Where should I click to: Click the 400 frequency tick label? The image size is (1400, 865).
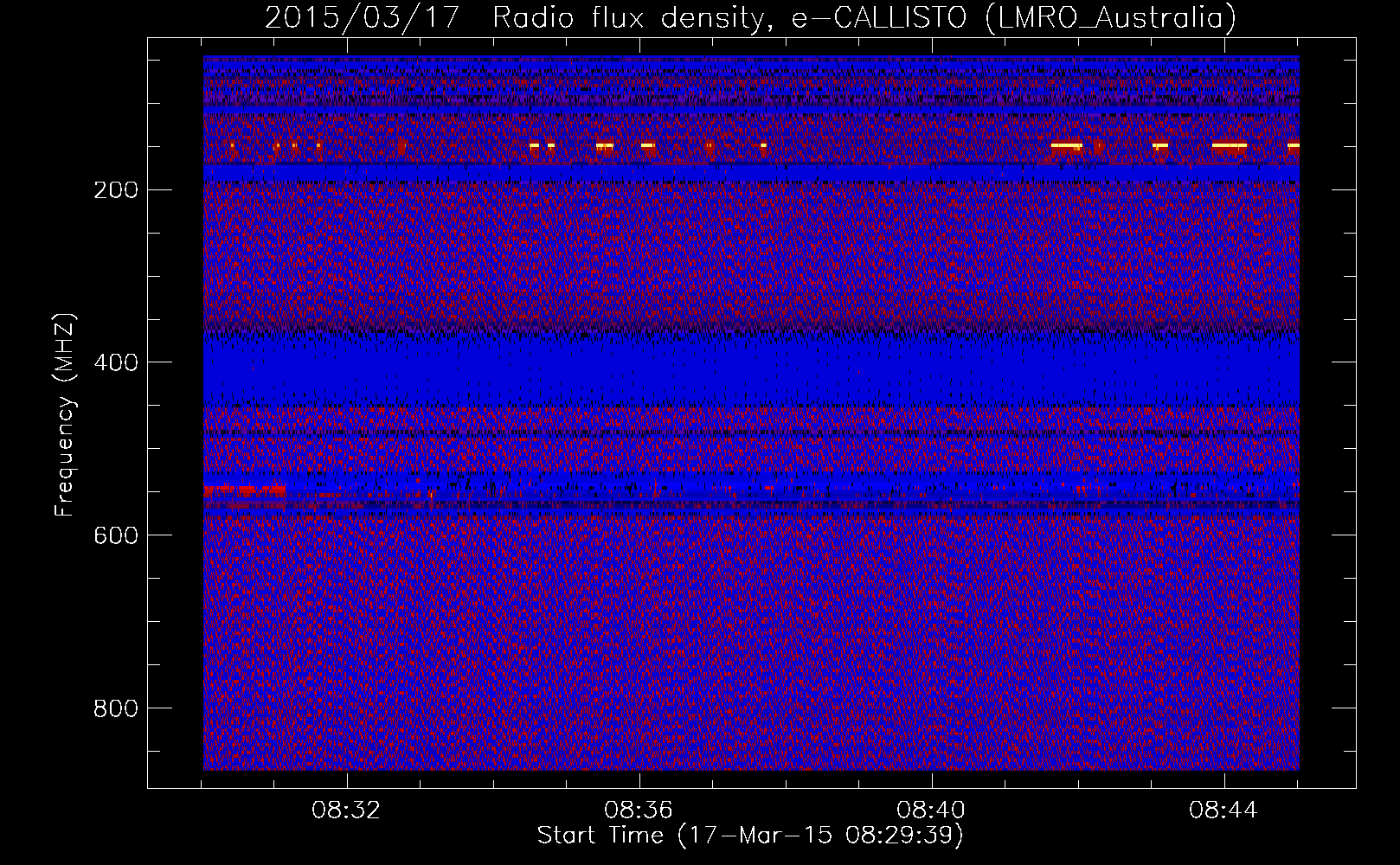(x=115, y=362)
